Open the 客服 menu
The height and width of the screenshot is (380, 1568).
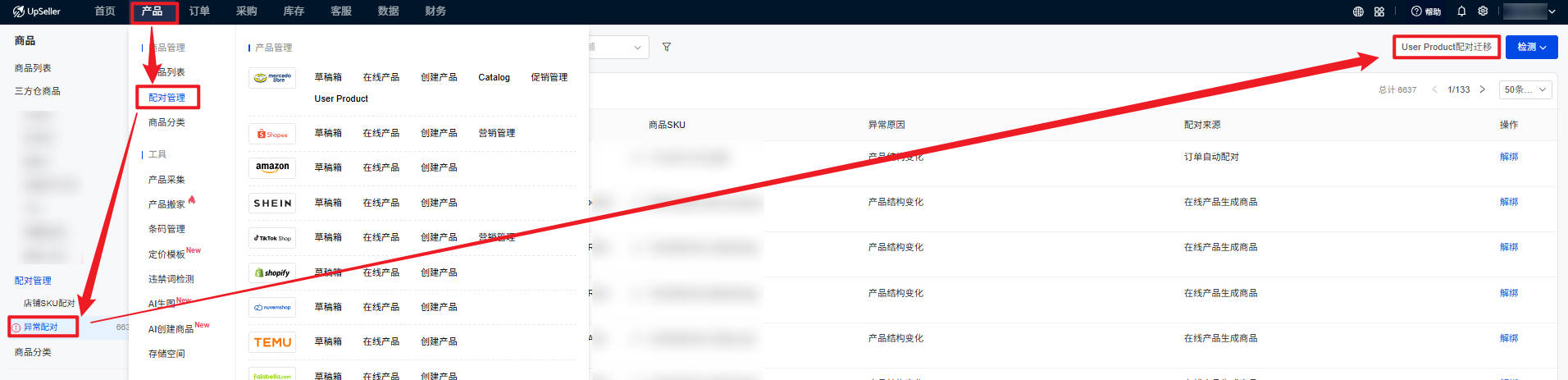point(341,11)
